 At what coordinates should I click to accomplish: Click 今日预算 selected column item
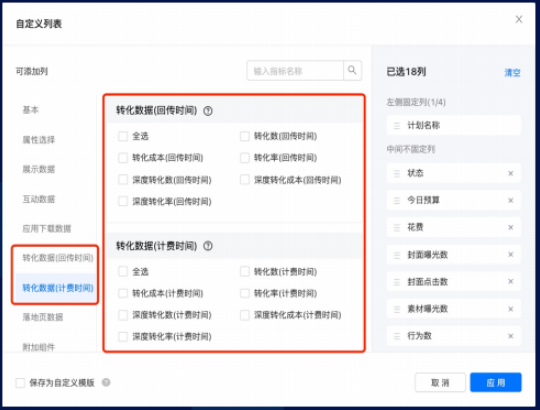[454, 200]
